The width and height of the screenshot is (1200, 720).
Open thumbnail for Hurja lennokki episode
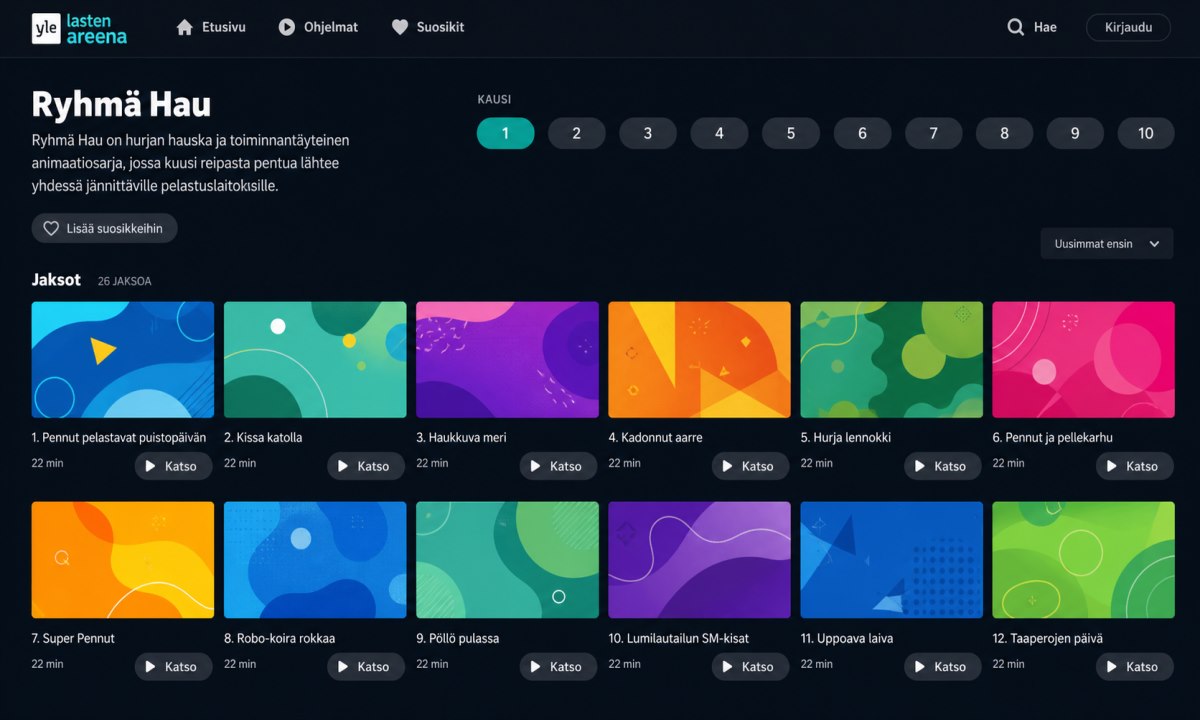pyautogui.click(x=892, y=360)
